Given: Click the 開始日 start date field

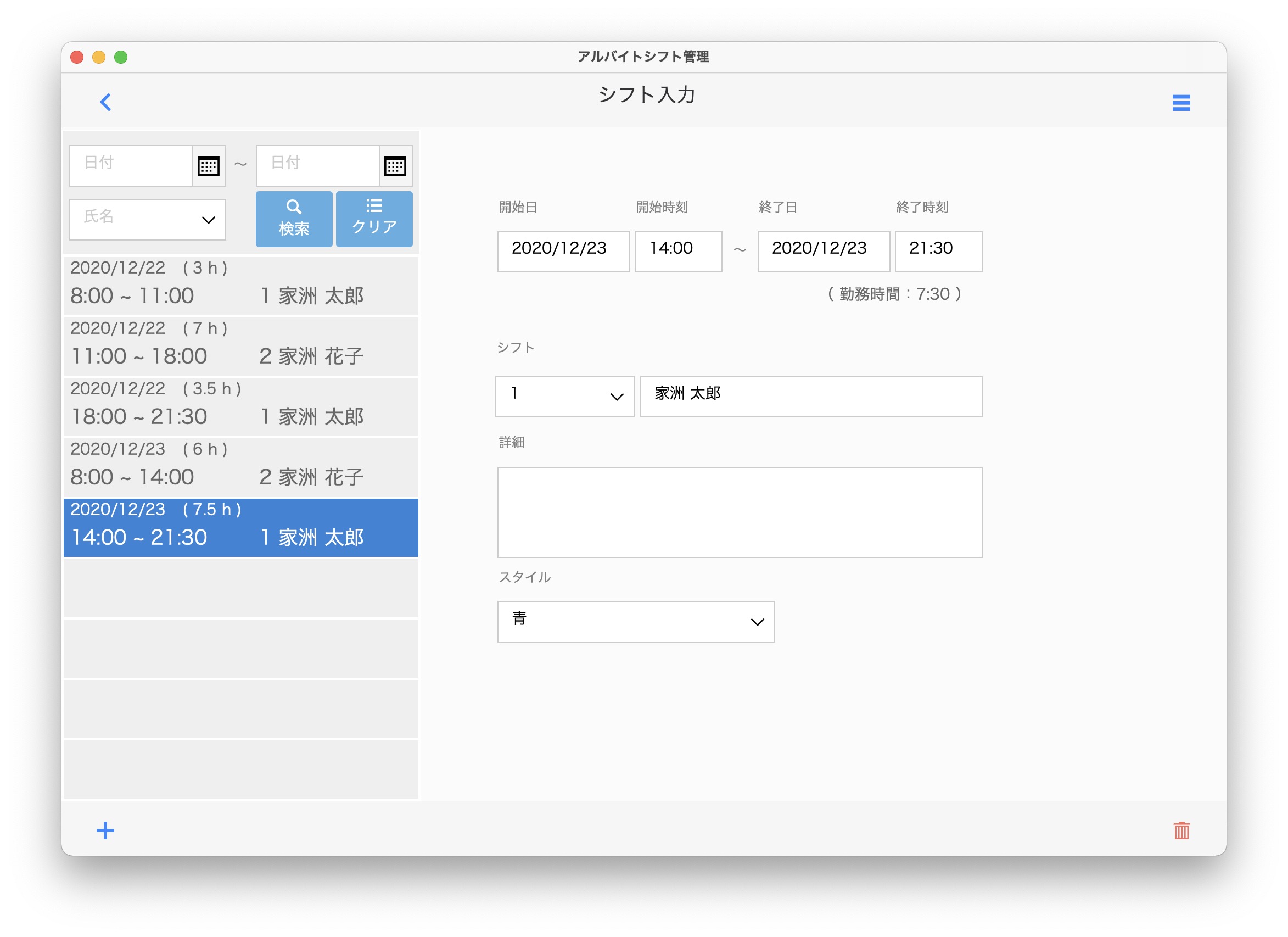Looking at the screenshot, I should (x=563, y=251).
